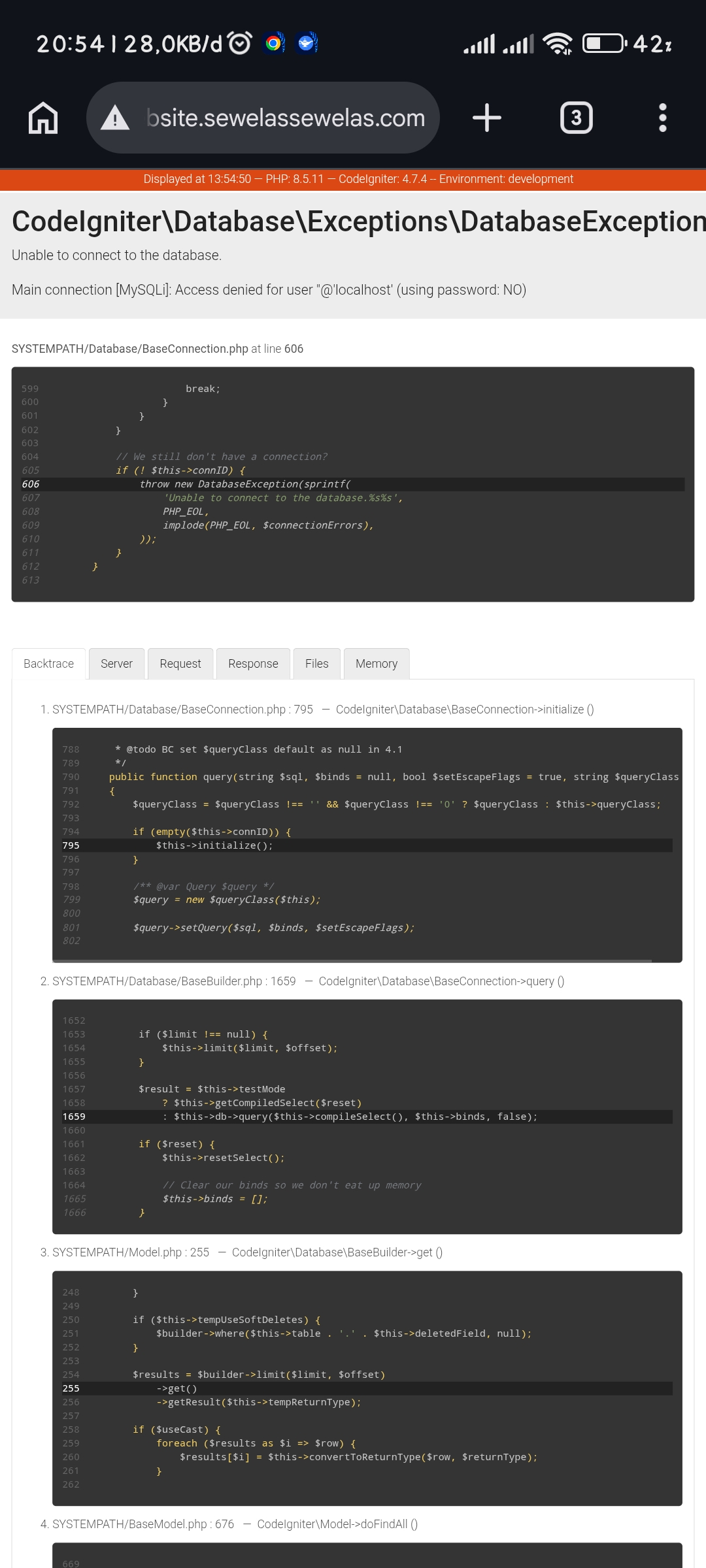This screenshot has width=706, height=1568.
Task: Click code line 254 '$results = $builder->limit'
Action: (259, 1375)
